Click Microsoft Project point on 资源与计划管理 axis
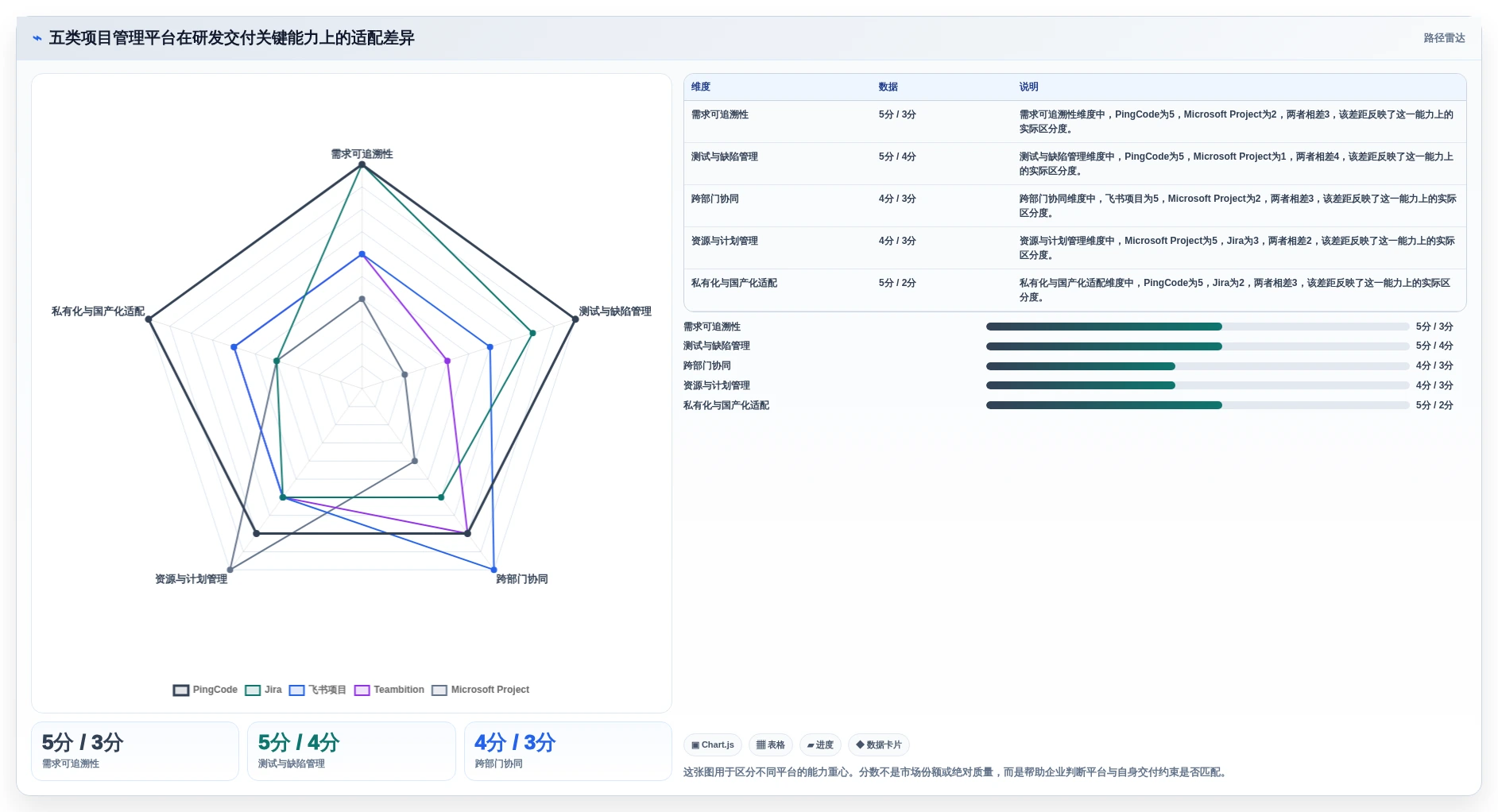This screenshot has width=1498, height=812. tap(230, 570)
